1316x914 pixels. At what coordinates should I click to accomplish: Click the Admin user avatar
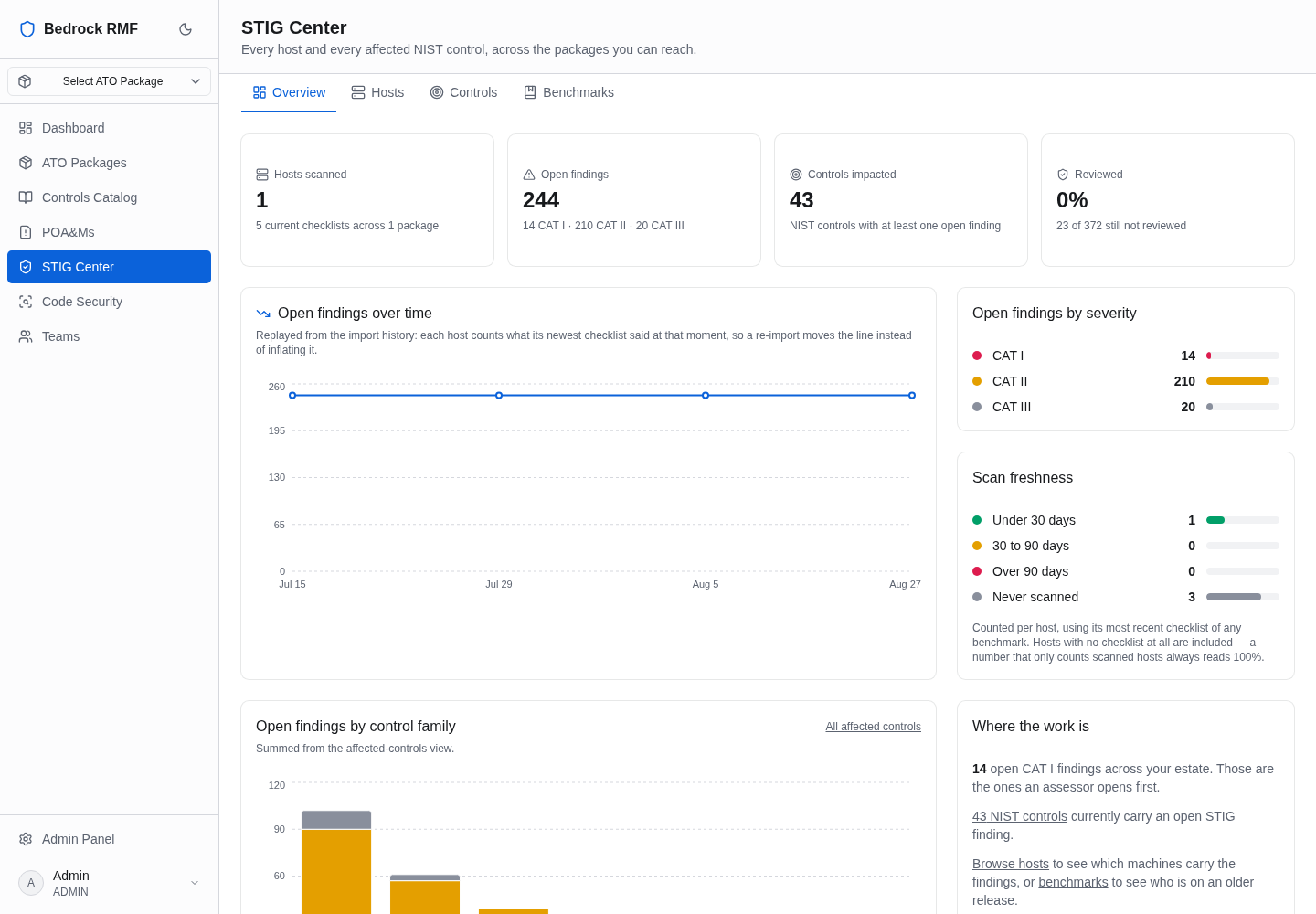click(x=31, y=883)
